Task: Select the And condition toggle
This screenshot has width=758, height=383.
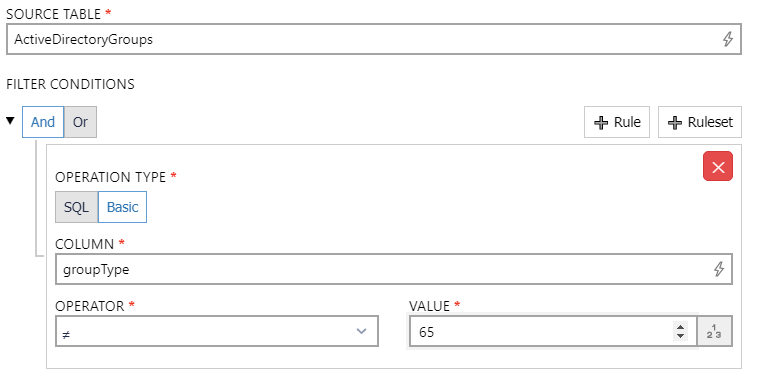Action: point(43,122)
